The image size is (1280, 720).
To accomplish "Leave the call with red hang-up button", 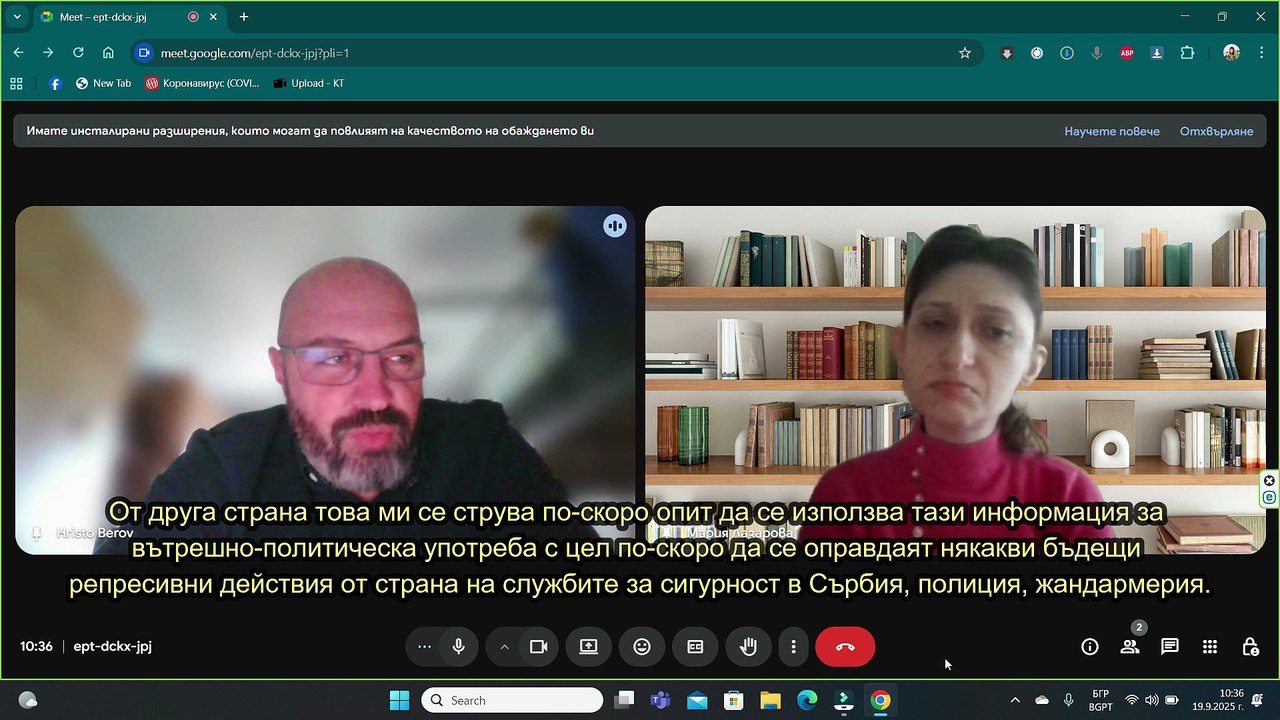I will pyautogui.click(x=845, y=647).
